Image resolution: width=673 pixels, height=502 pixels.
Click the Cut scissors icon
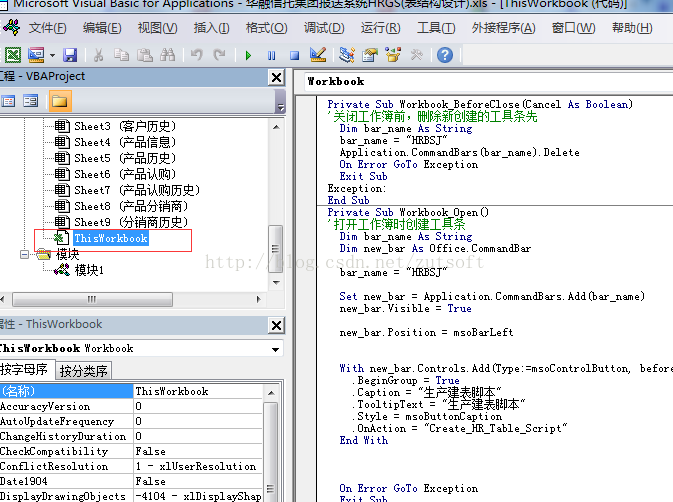point(99,55)
